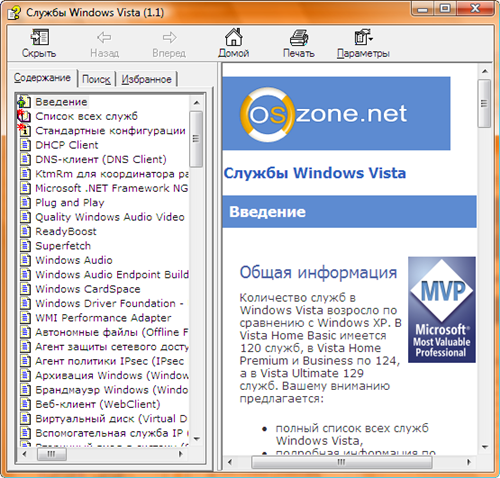Click the contents tree vertical scrollbar thumb
This screenshot has height=478, width=500.
point(196,139)
